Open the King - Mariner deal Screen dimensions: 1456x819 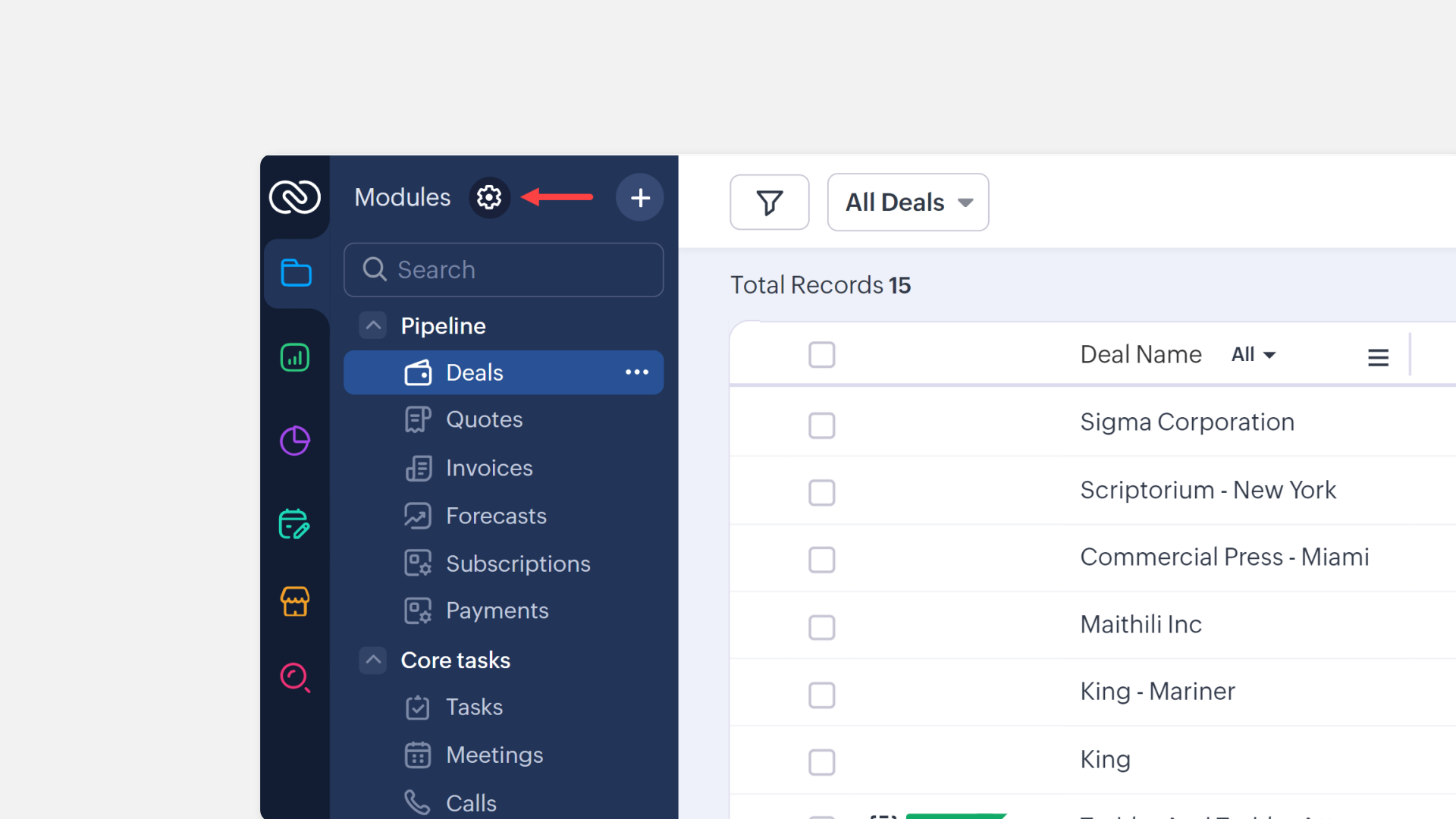coord(1157,692)
